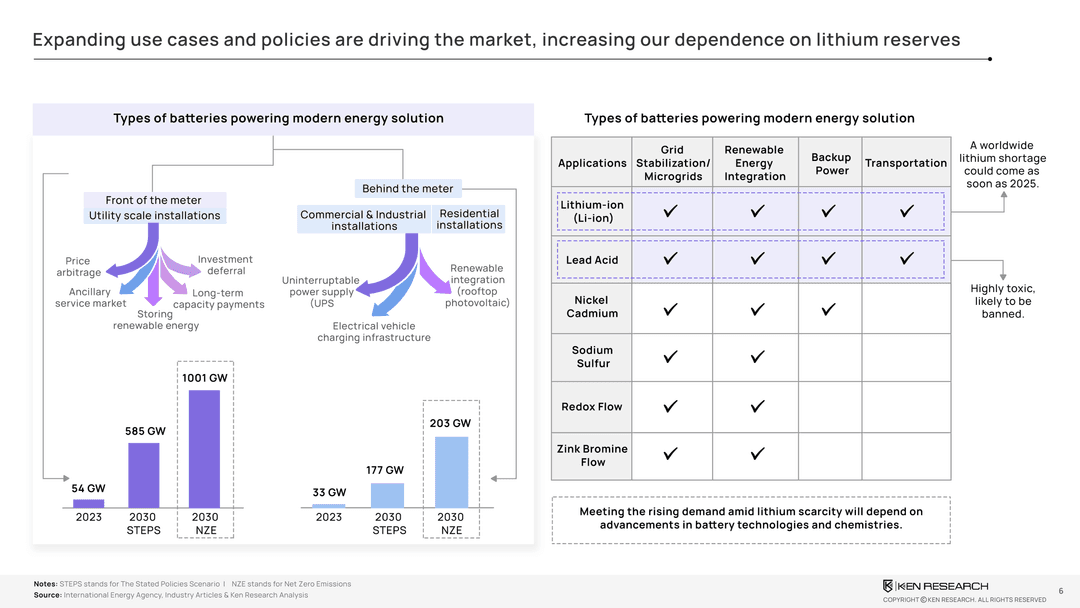This screenshot has height=608, width=1080.
Task: Click the 'Utility scale installations' box
Action: pyautogui.click(x=154, y=216)
